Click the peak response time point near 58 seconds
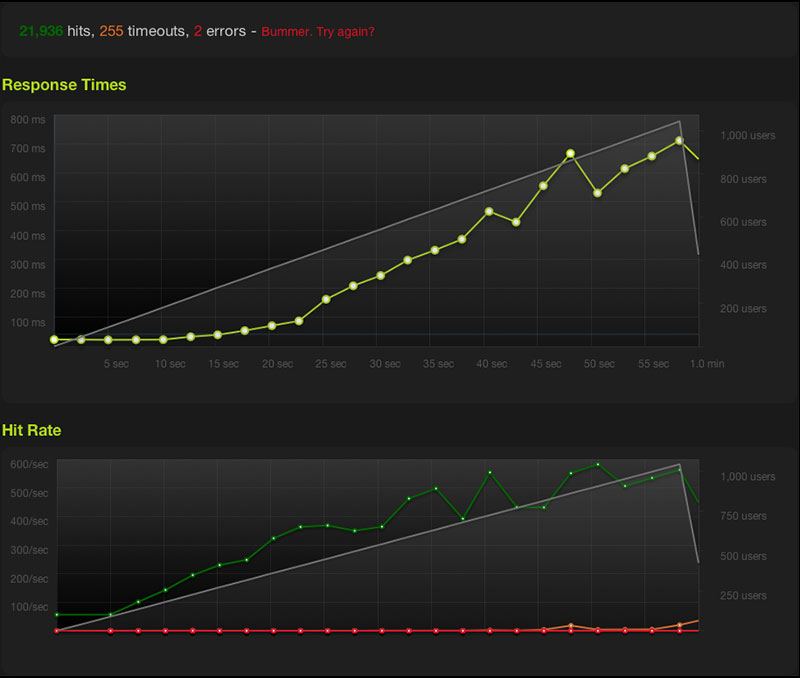 pyautogui.click(x=679, y=140)
